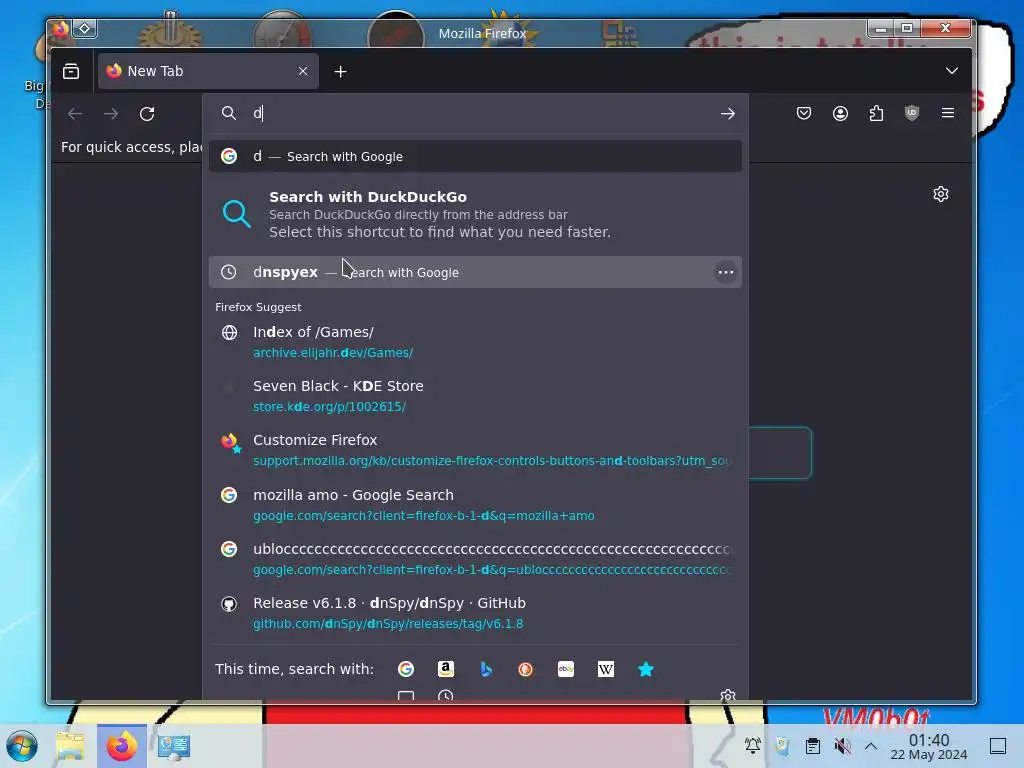Click the uBlock Origin shield icon
Screen dimensions: 1024x768
(912, 113)
